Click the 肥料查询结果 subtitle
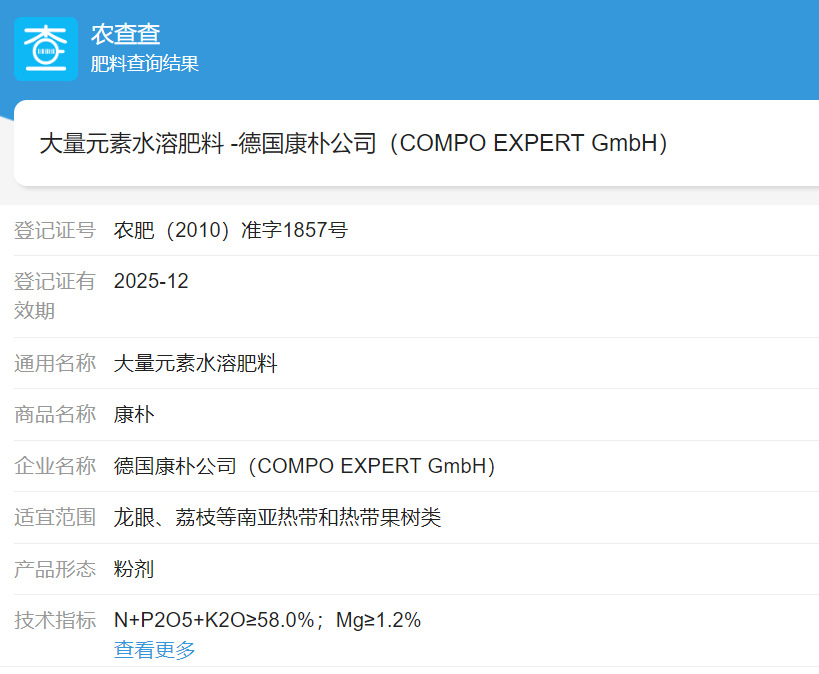The height and width of the screenshot is (674, 819). (145, 64)
